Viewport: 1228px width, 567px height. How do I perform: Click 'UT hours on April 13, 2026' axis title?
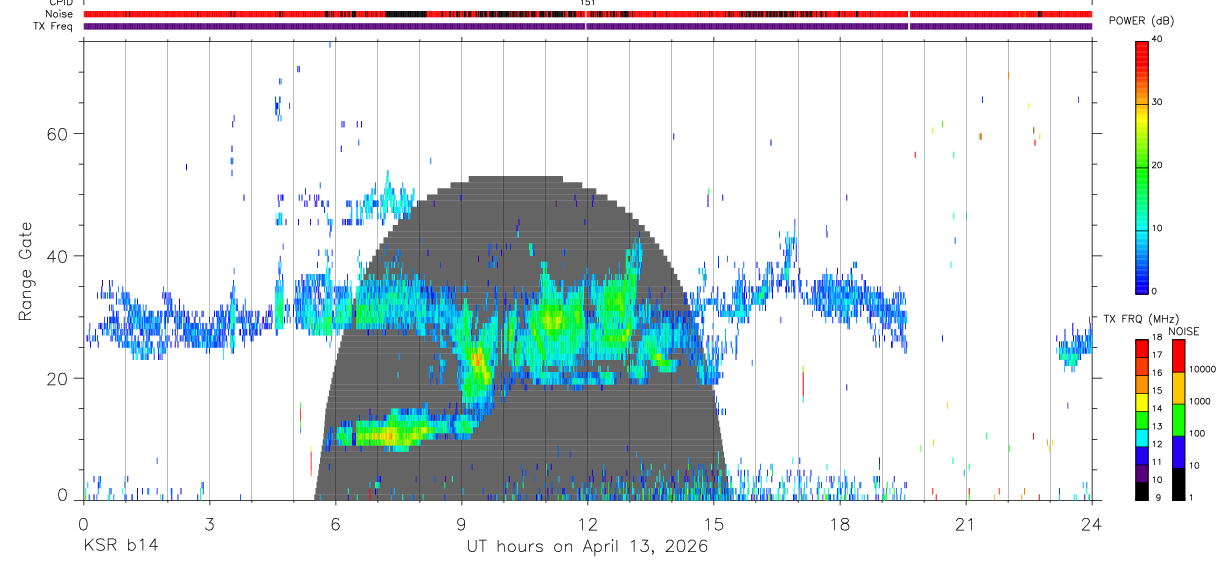[x=587, y=547]
